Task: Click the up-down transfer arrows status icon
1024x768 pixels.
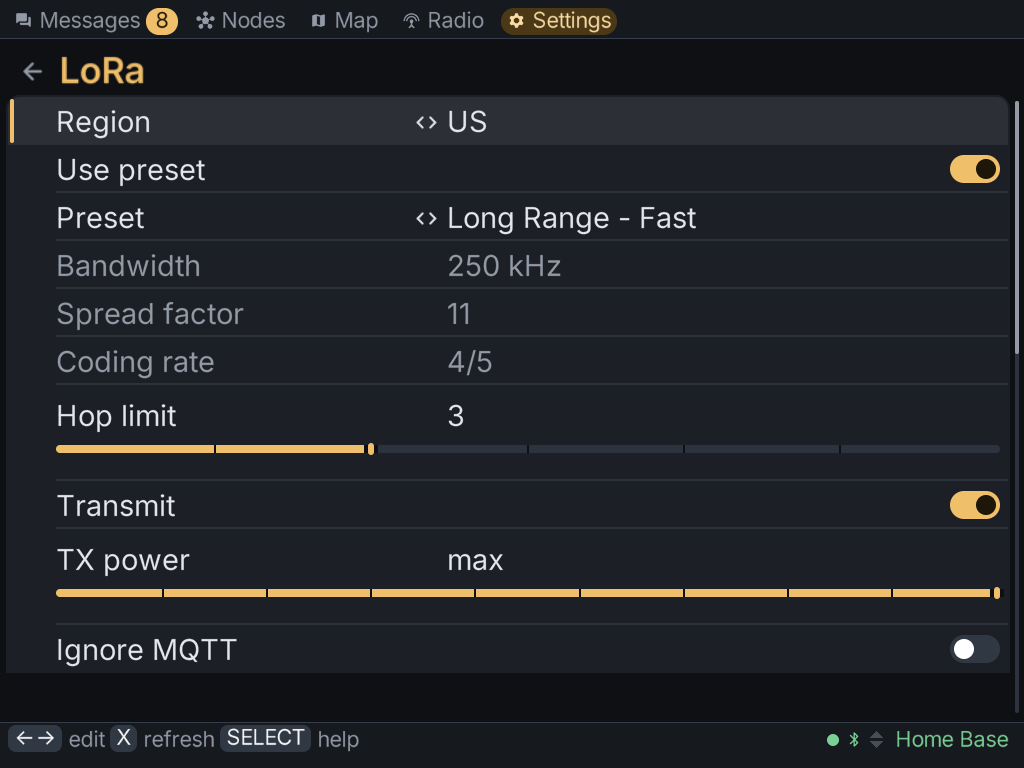Action: (876, 739)
